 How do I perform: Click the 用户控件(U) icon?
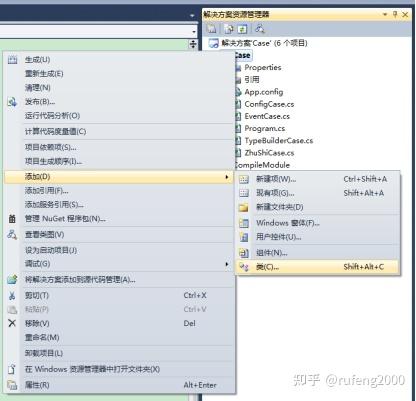tap(244, 237)
